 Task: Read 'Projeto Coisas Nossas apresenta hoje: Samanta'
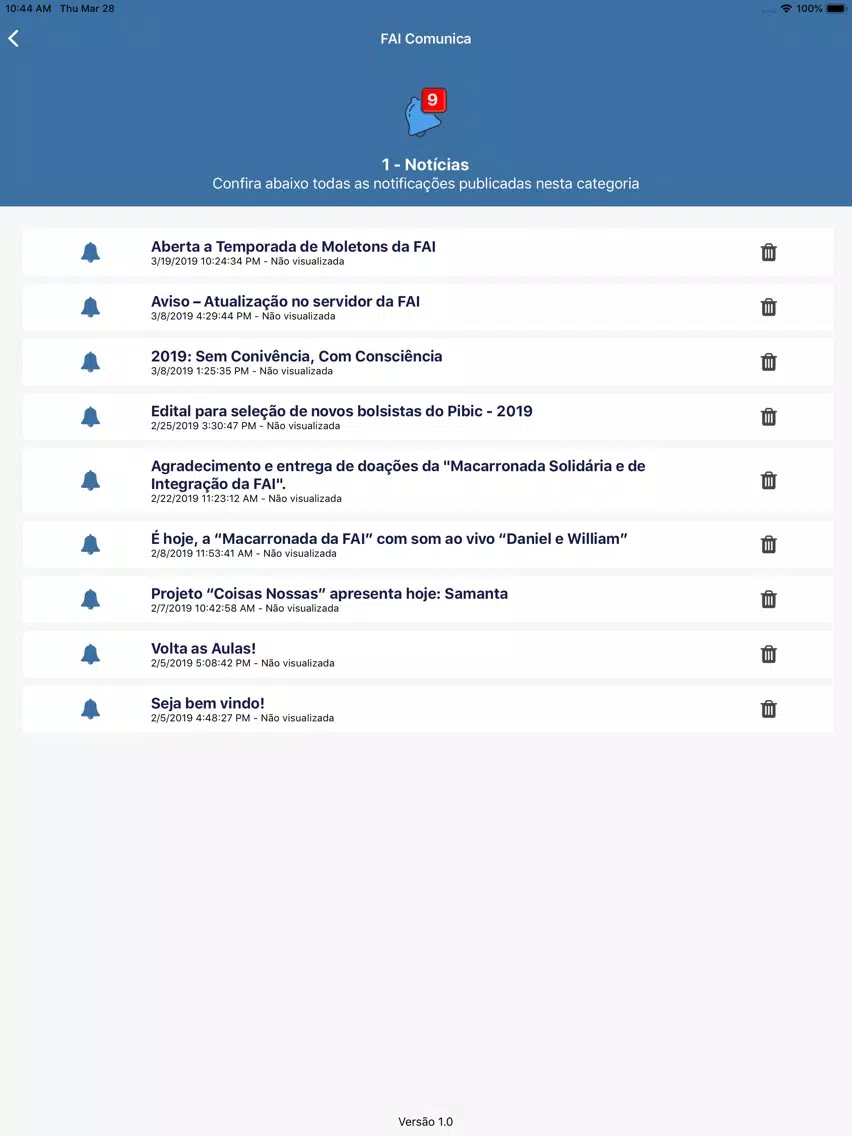329,594
